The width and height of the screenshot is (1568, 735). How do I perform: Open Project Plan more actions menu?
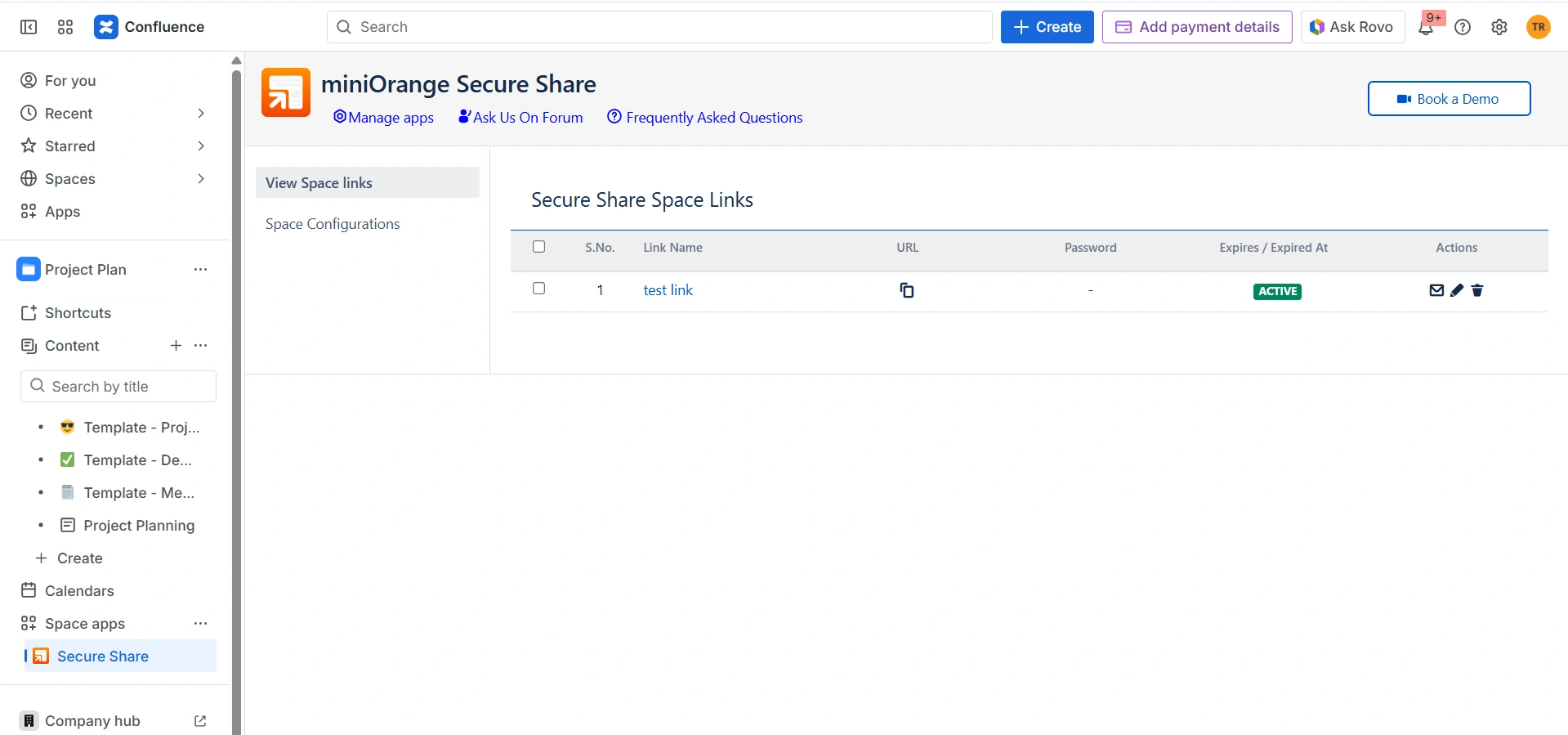(x=201, y=270)
